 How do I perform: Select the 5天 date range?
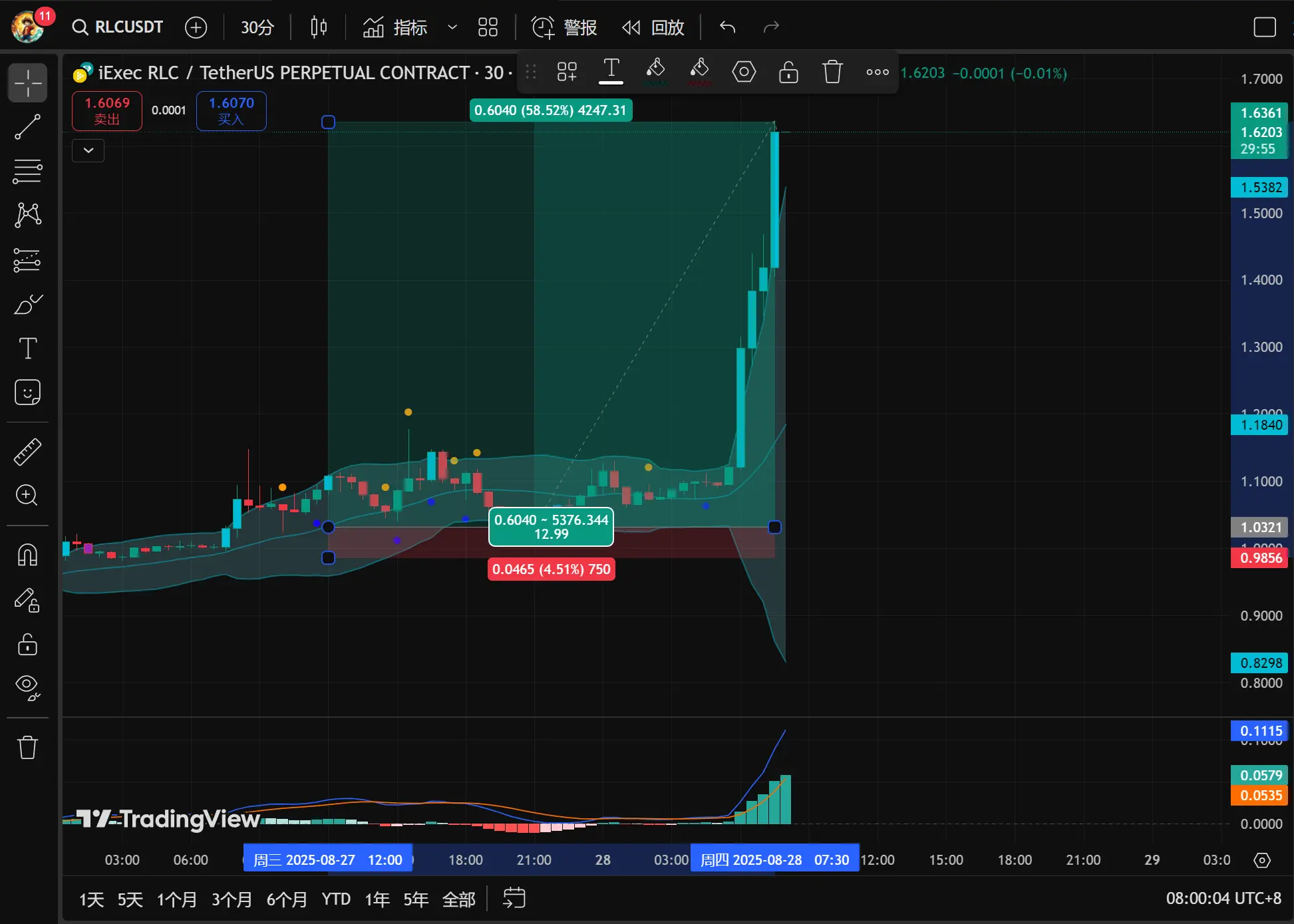click(130, 899)
